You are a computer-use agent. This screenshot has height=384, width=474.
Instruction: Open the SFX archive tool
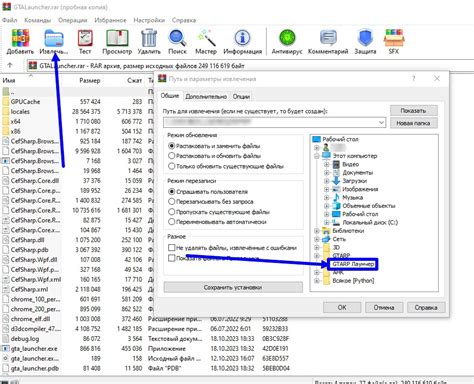(x=394, y=38)
